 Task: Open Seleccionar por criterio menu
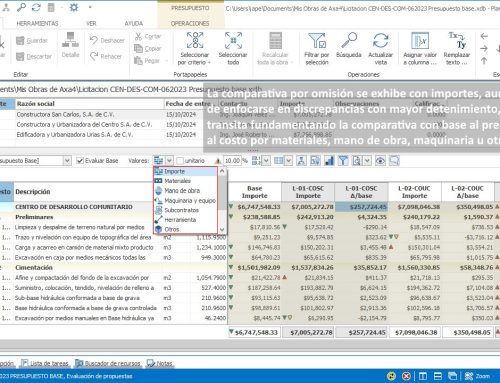[195, 48]
